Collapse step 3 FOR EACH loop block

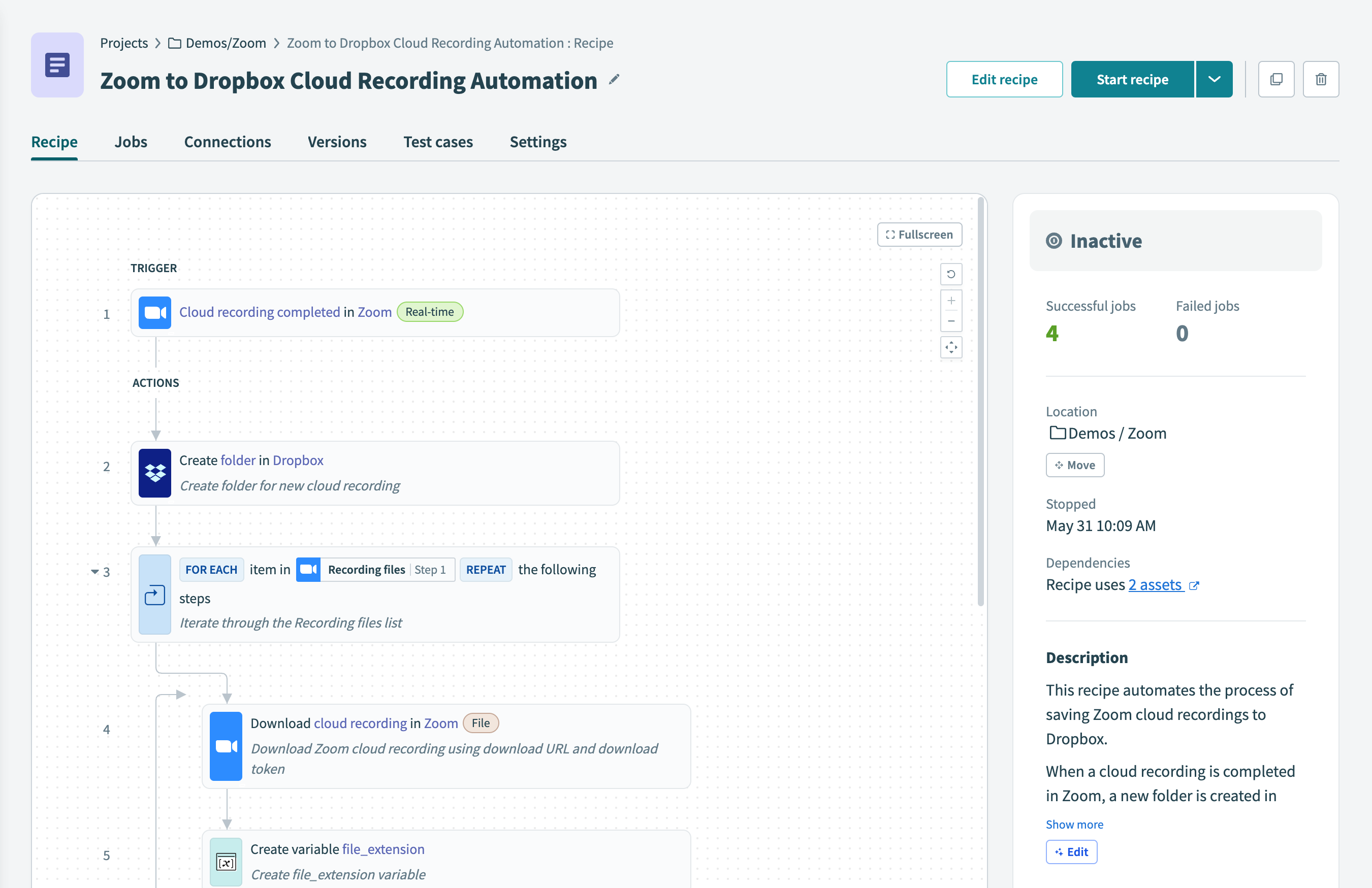pyautogui.click(x=95, y=569)
